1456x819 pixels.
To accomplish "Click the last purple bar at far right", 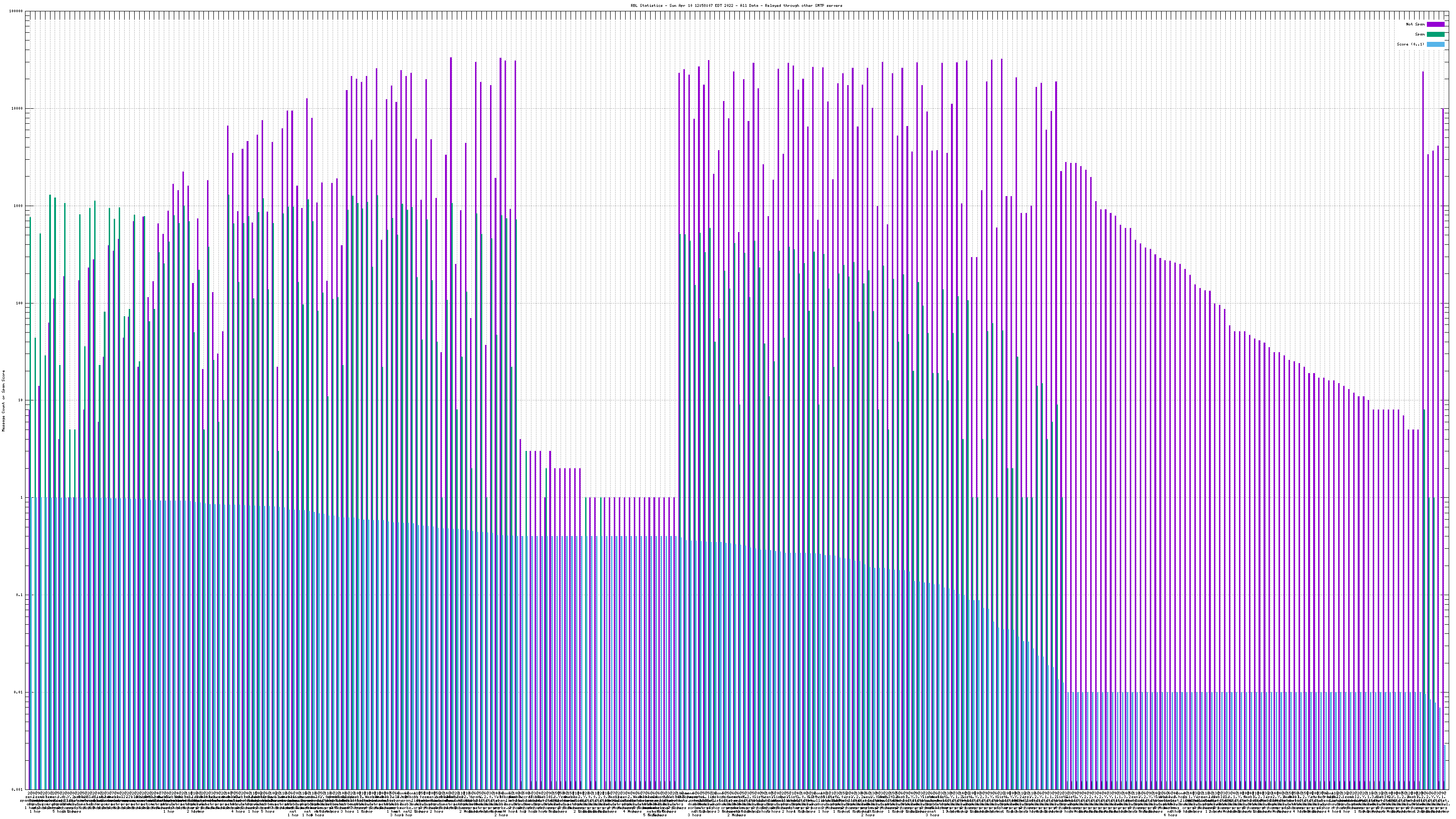I will coord(1443,396).
